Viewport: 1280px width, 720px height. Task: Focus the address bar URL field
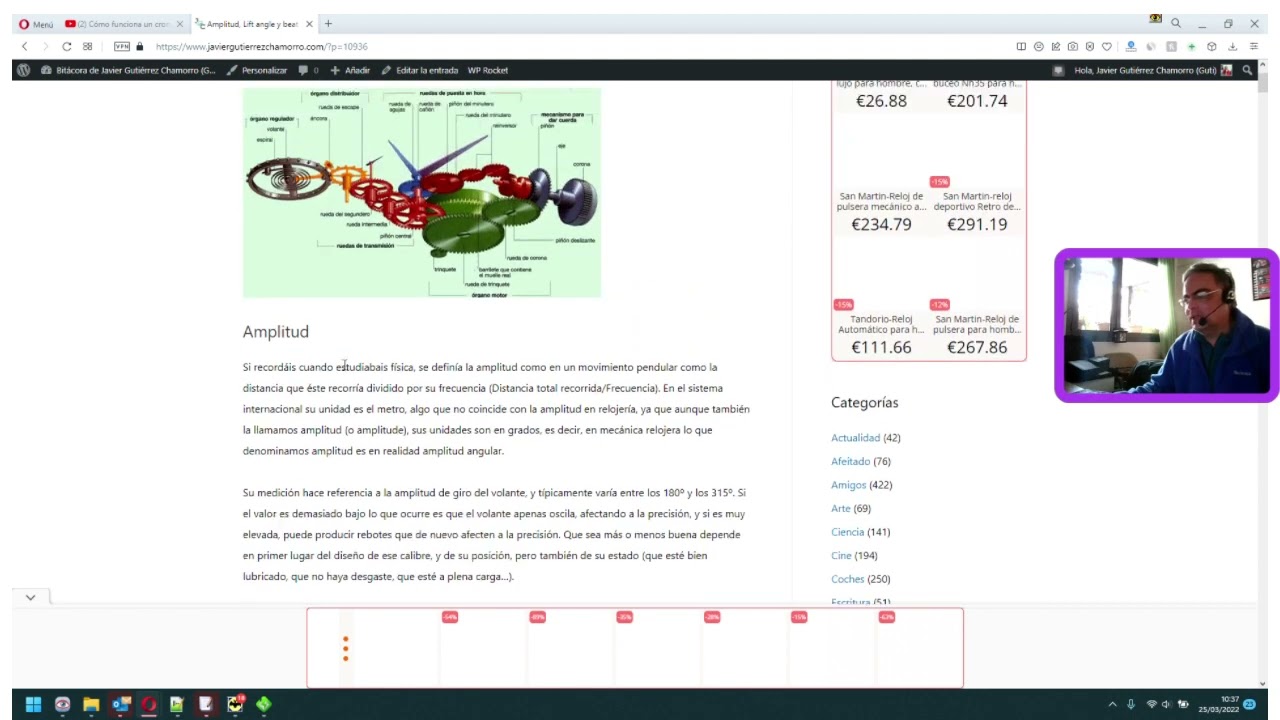[x=262, y=47]
